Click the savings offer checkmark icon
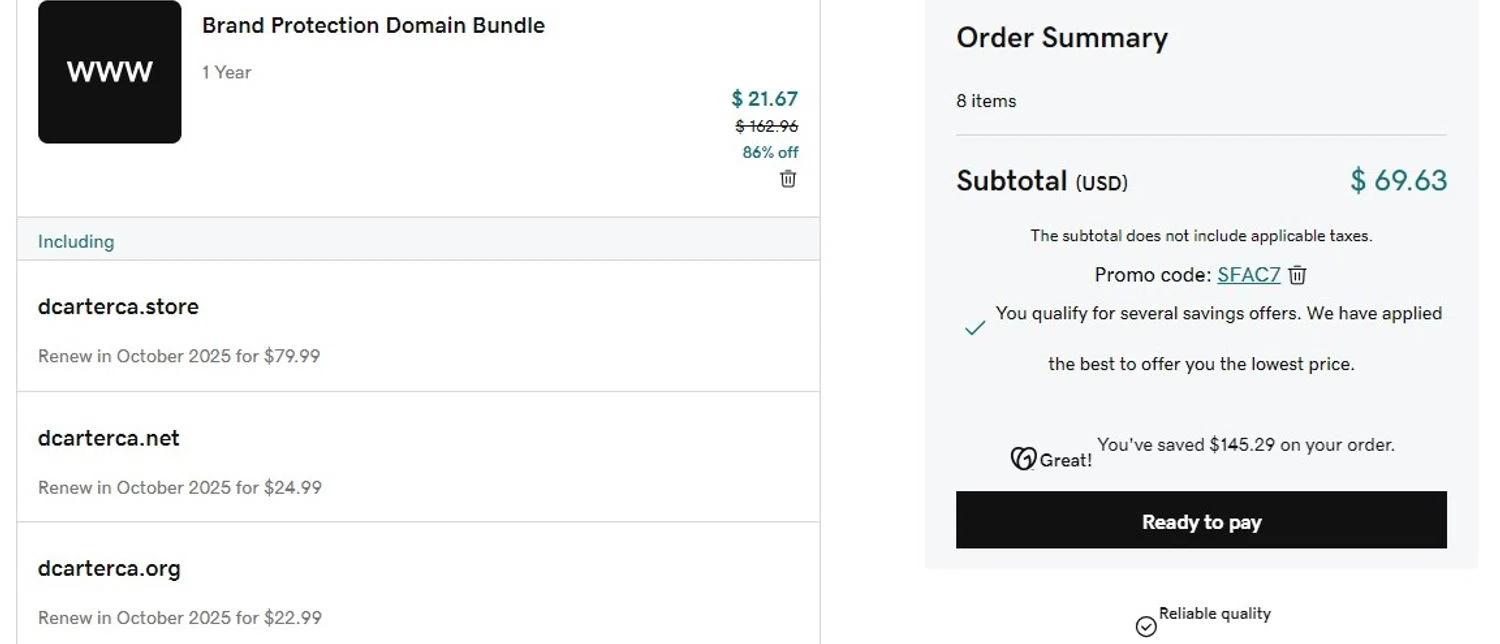The image size is (1500, 644). 974,328
